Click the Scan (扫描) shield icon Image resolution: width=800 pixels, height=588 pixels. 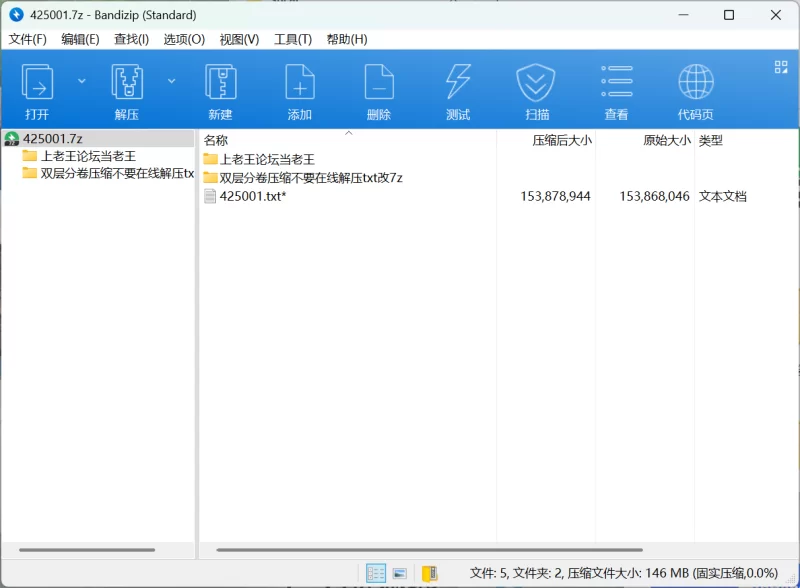(x=535, y=82)
